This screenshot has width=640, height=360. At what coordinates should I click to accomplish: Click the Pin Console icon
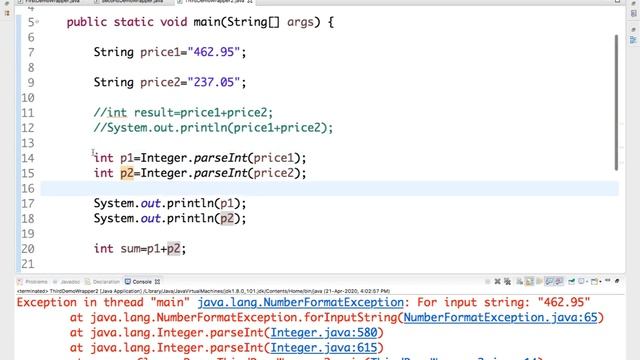tap(571, 281)
